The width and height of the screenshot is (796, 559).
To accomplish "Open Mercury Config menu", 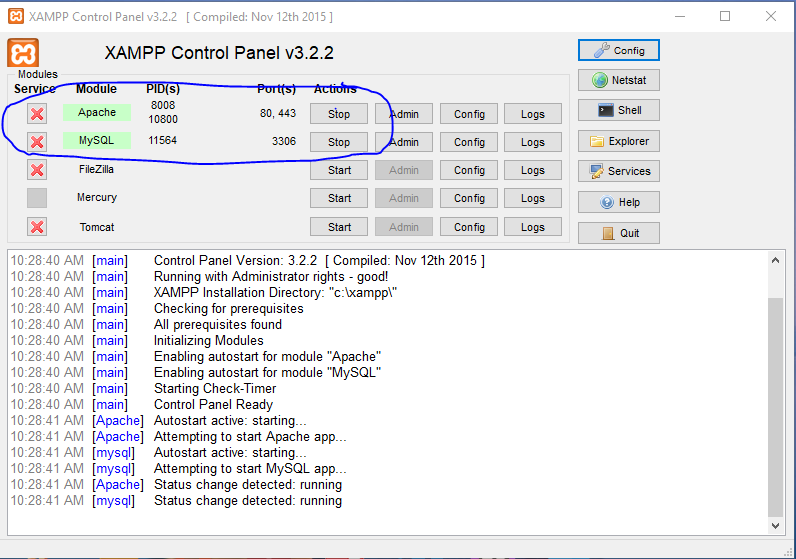I will point(469,198).
